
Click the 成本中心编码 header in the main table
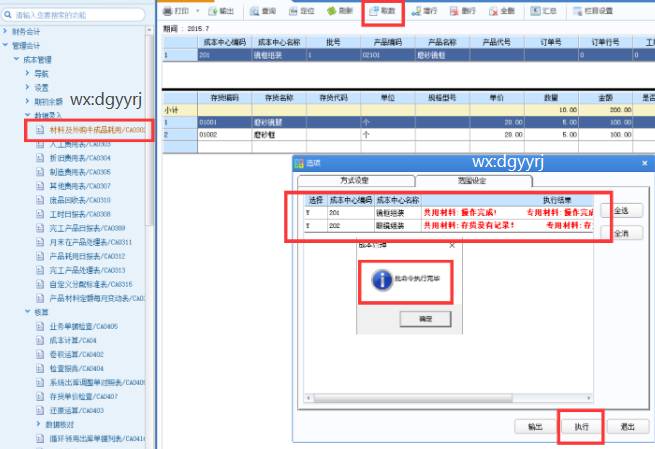pyautogui.click(x=224, y=42)
